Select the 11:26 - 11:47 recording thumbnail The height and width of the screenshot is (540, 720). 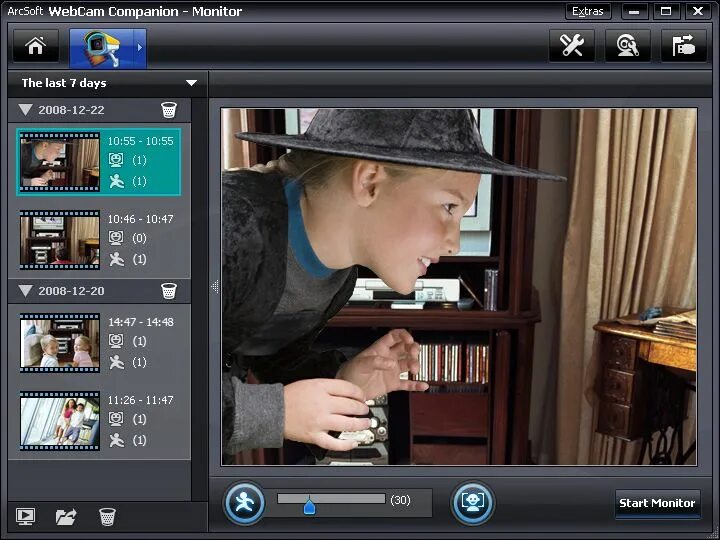coord(60,421)
